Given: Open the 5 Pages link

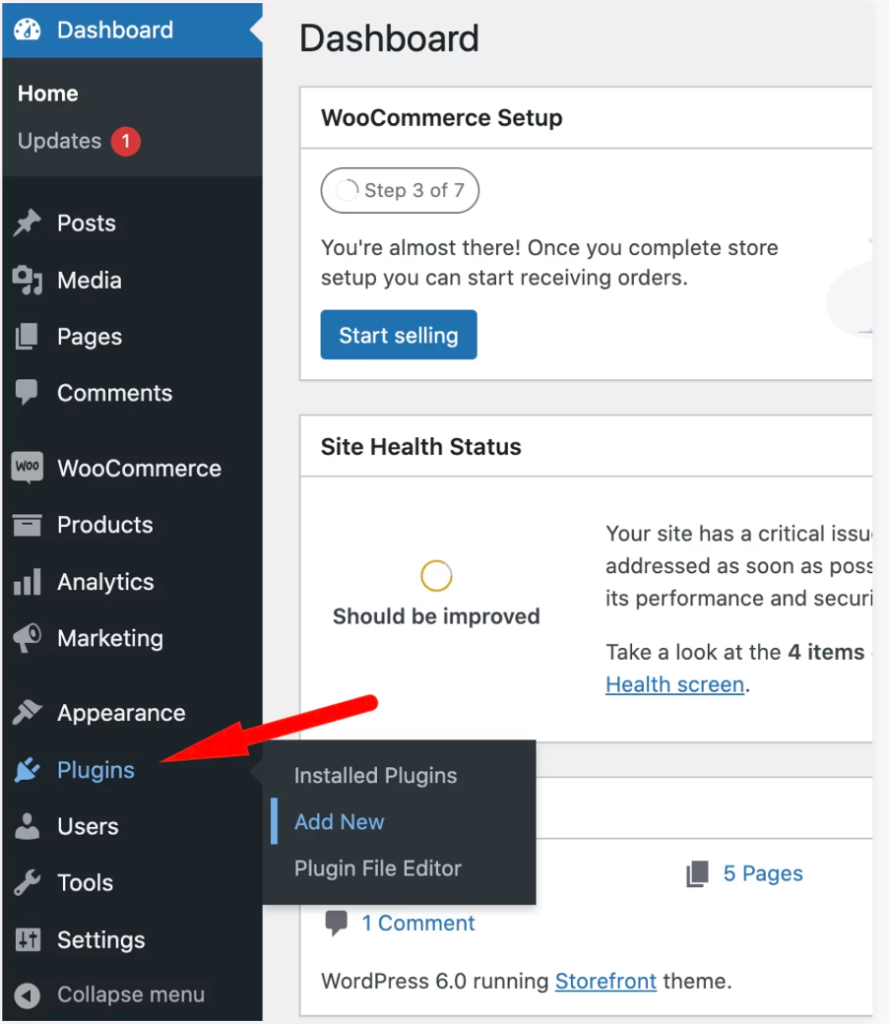Looking at the screenshot, I should [x=763, y=873].
